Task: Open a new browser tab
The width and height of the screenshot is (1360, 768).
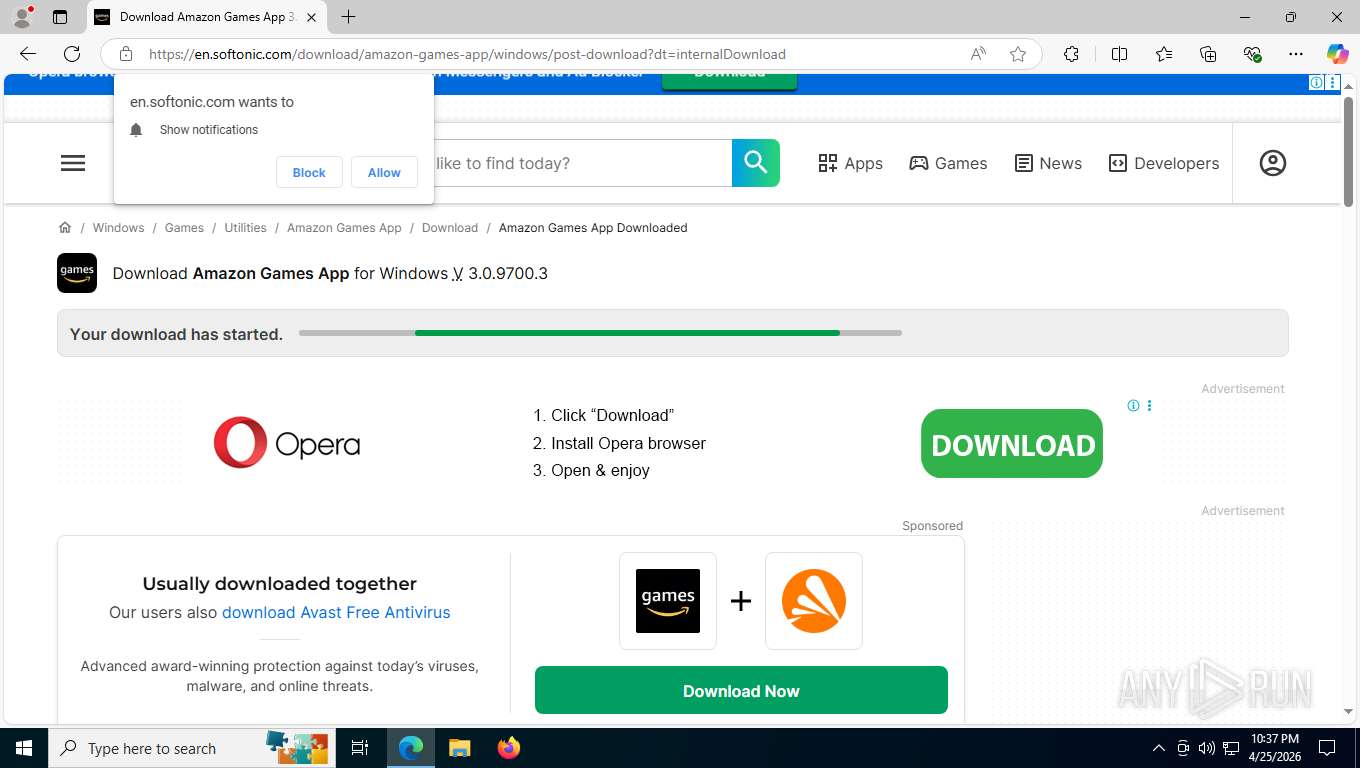Action: click(x=348, y=17)
